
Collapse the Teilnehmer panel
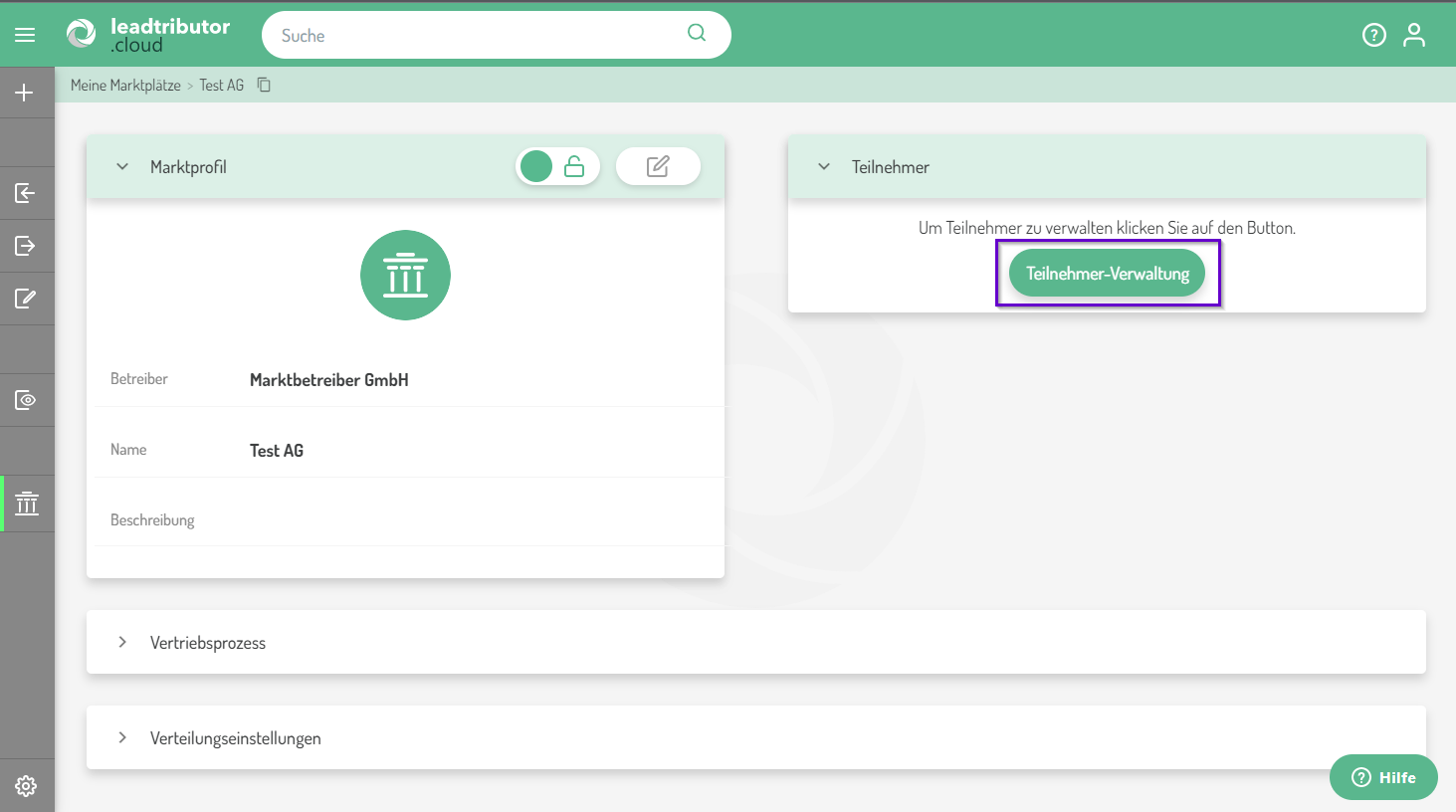coord(824,167)
